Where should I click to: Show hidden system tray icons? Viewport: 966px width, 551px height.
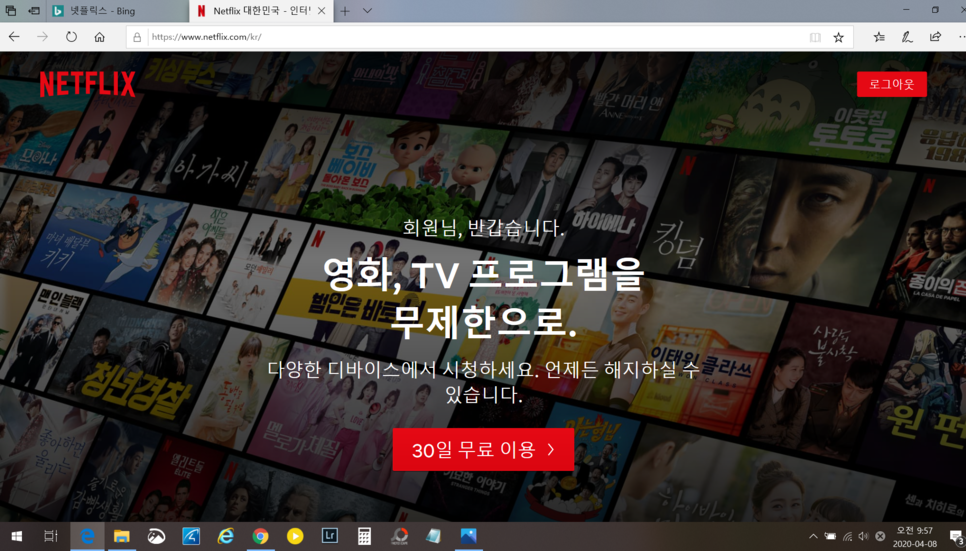(813, 536)
